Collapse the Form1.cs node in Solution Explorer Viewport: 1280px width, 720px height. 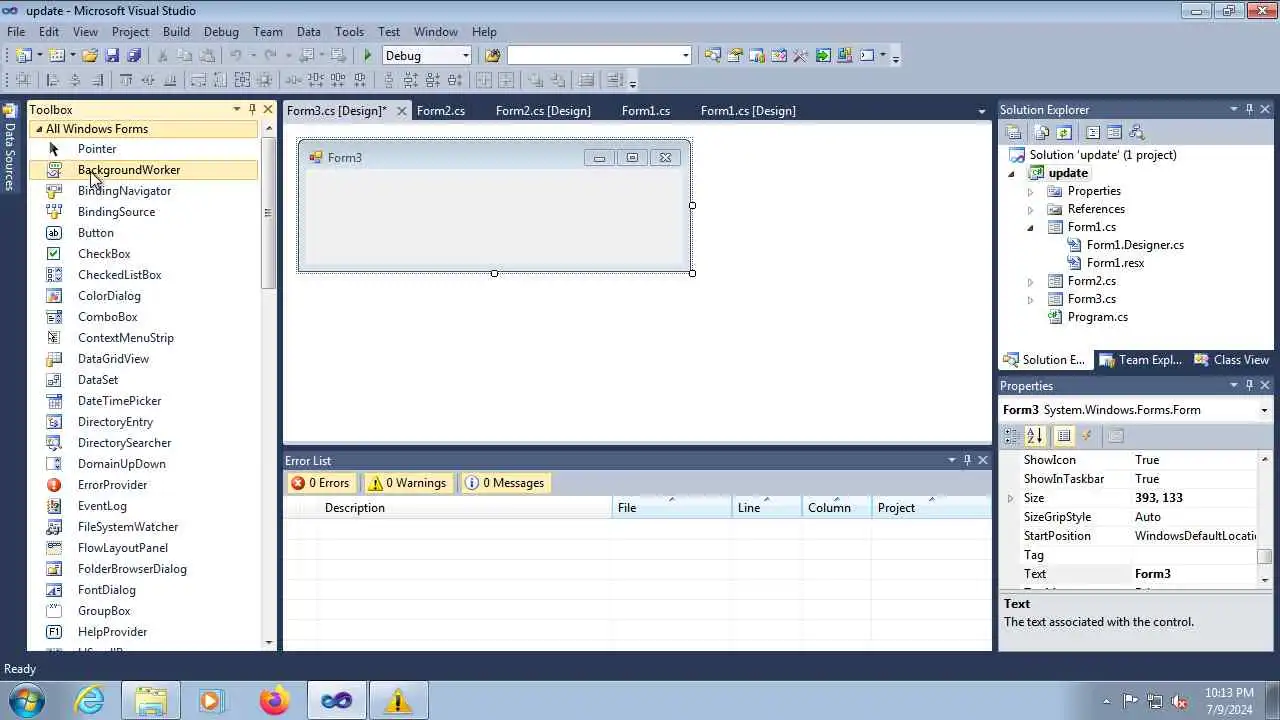[1030, 227]
